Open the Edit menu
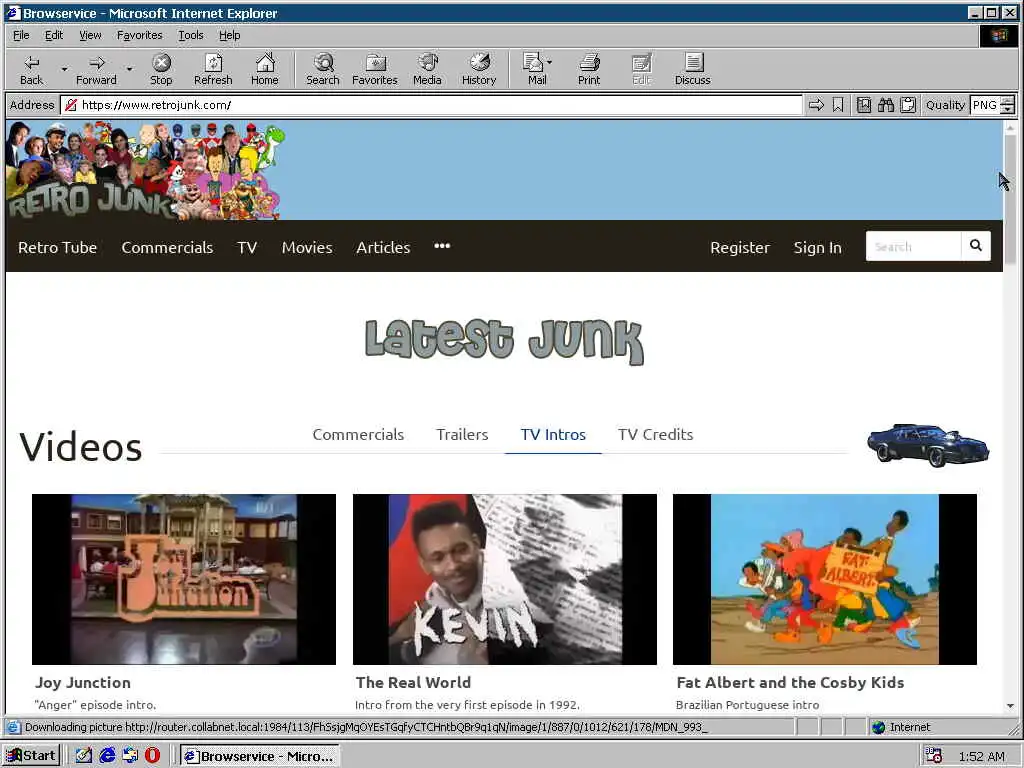1024x768 pixels. pos(54,35)
